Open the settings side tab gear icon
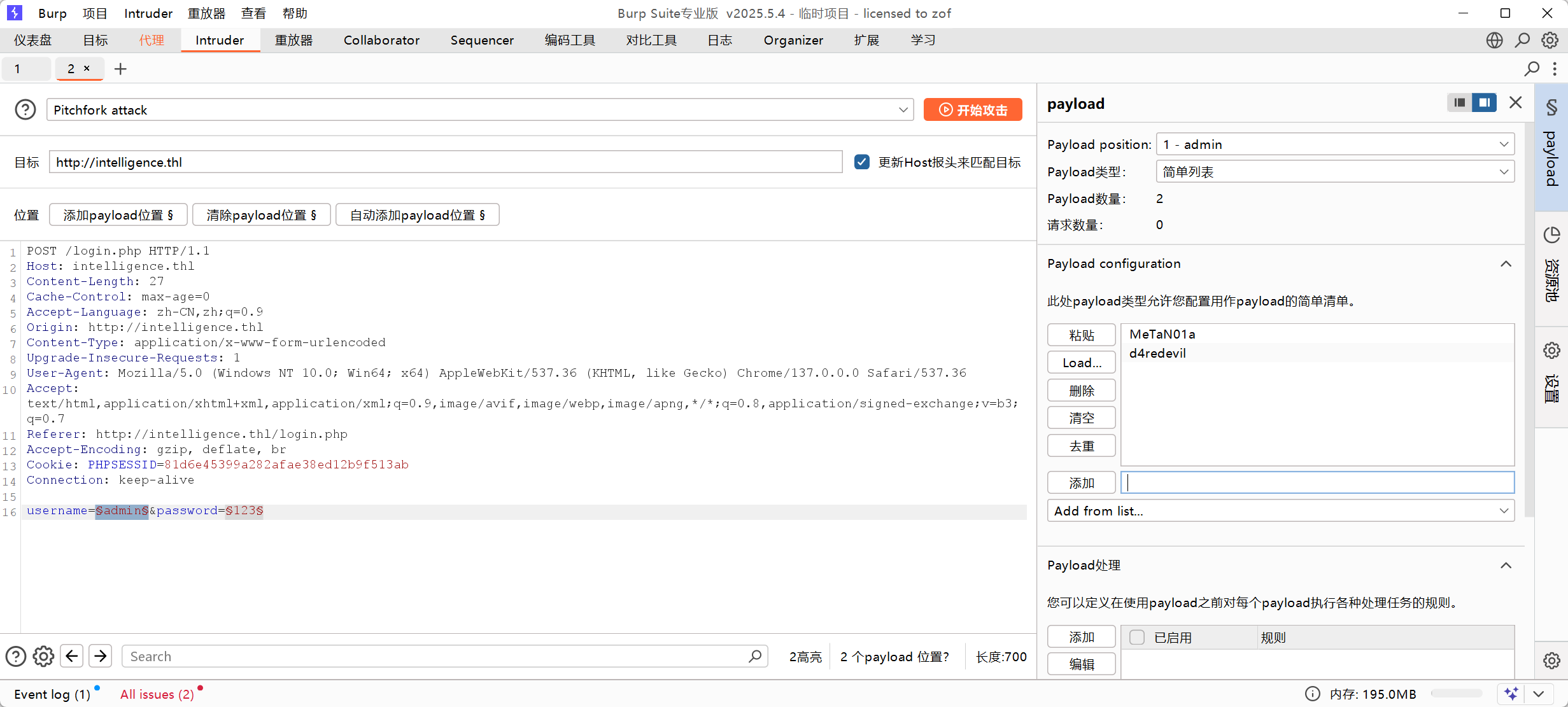This screenshot has width=1568, height=707. pos(1552,350)
